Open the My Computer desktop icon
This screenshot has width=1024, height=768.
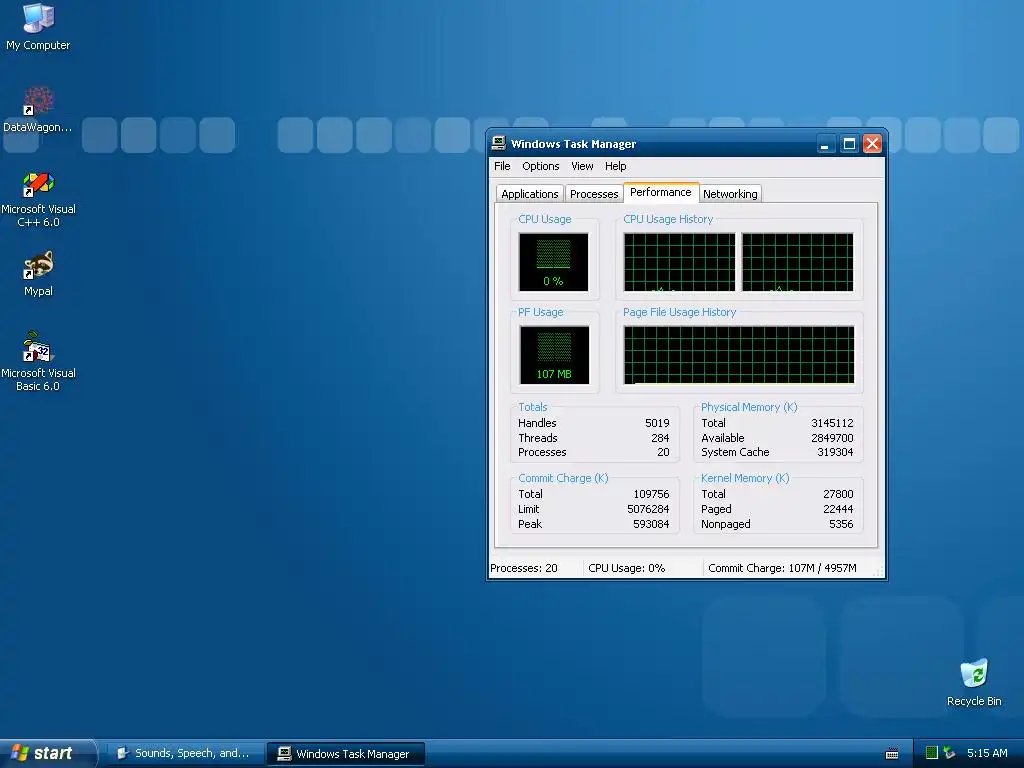point(39,26)
